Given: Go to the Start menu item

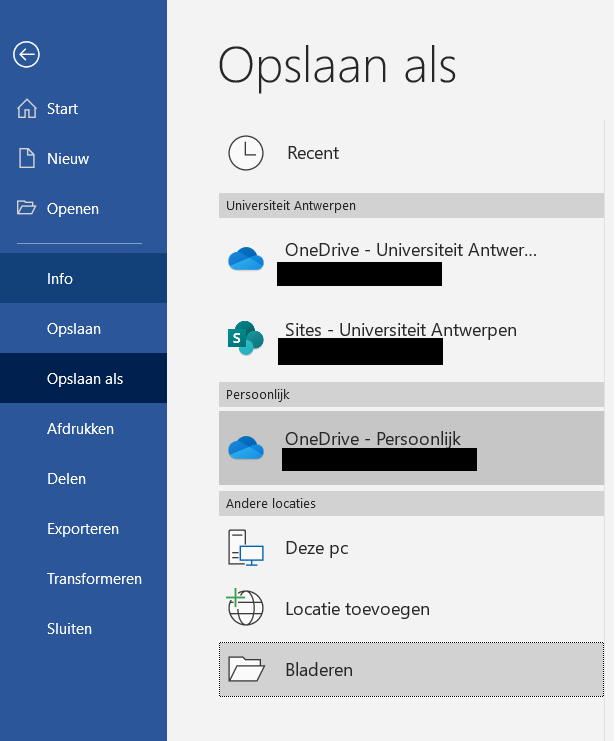Looking at the screenshot, I should click(x=83, y=109).
